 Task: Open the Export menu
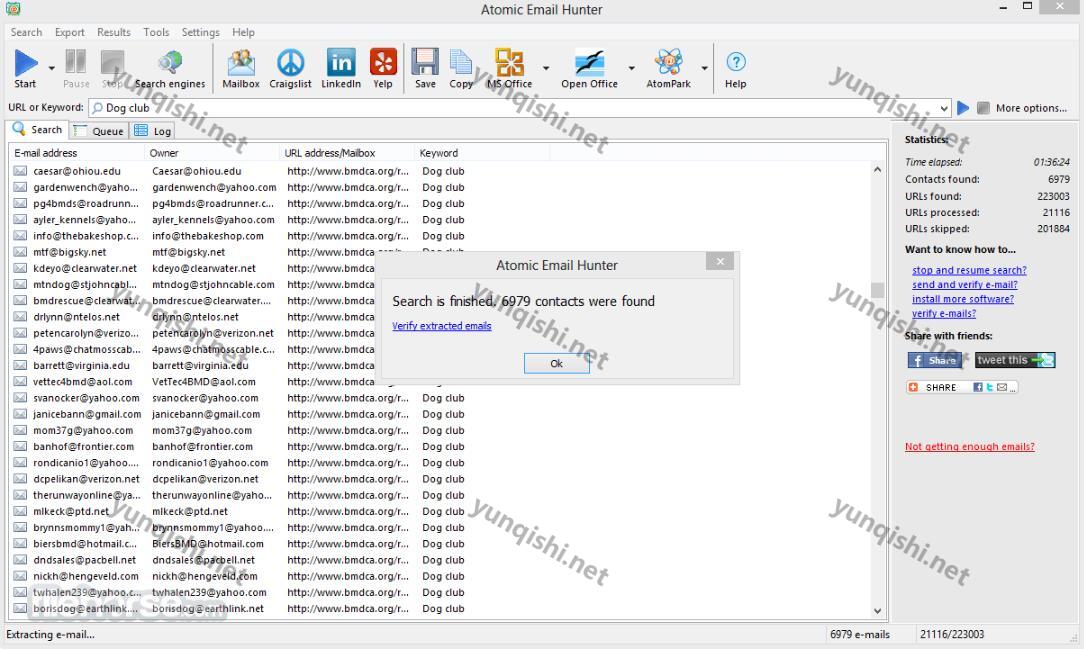click(x=70, y=32)
